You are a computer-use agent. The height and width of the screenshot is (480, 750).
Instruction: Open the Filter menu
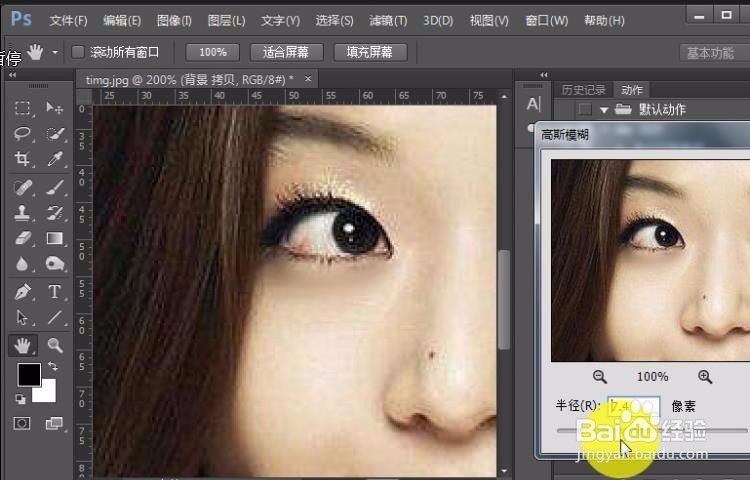pos(388,21)
